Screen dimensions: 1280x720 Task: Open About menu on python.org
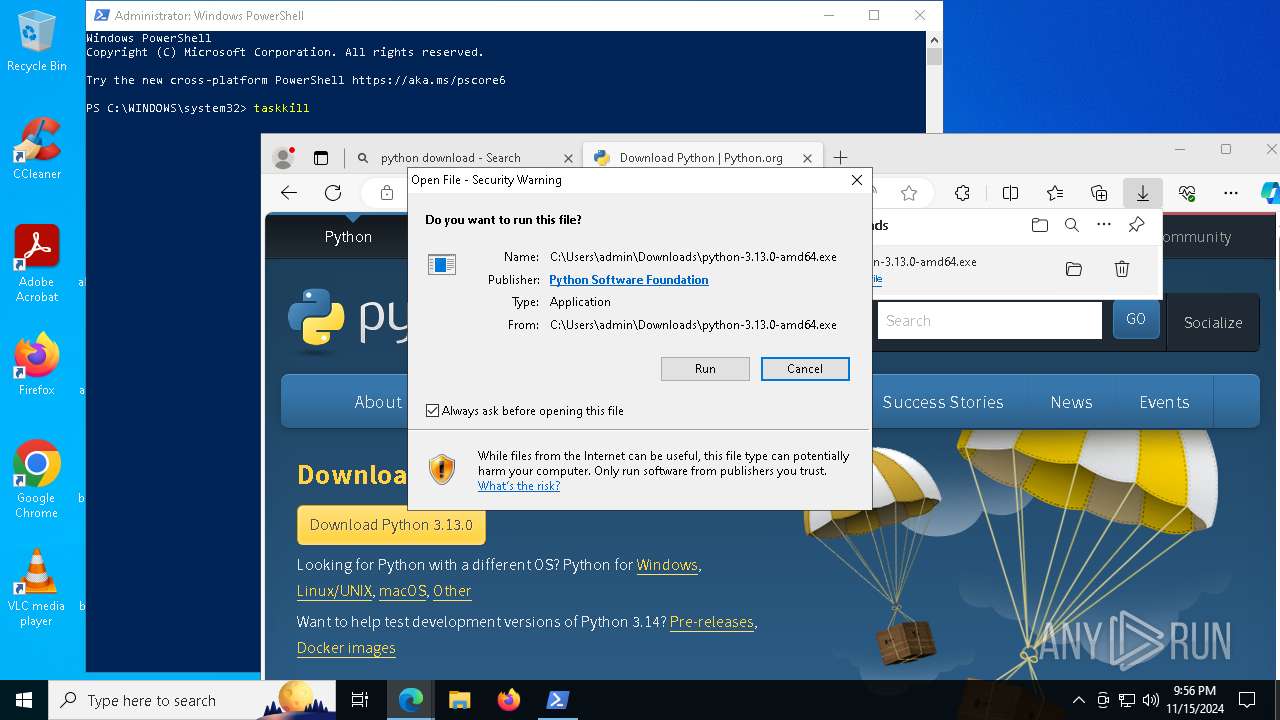pyautogui.click(x=378, y=402)
